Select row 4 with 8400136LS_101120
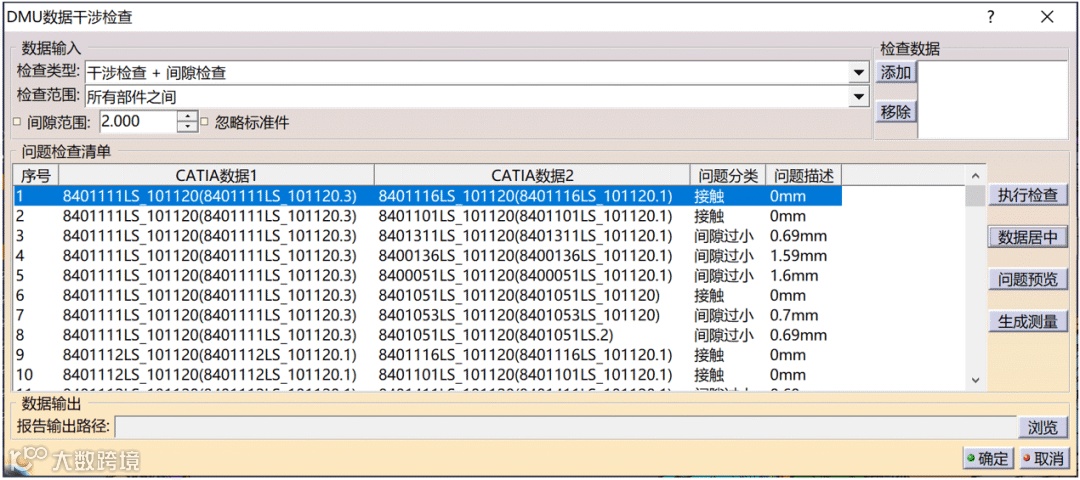Viewport: 1080px width, 480px height. (x=428, y=256)
